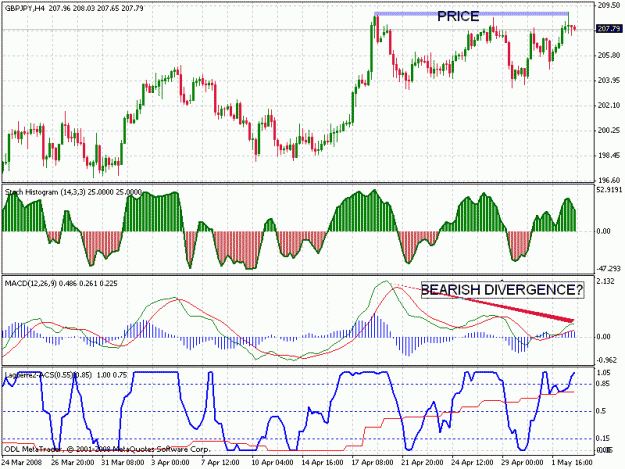Click the 2.132 MACD scale value
Viewport: 625px width, 469px height.
(605, 281)
